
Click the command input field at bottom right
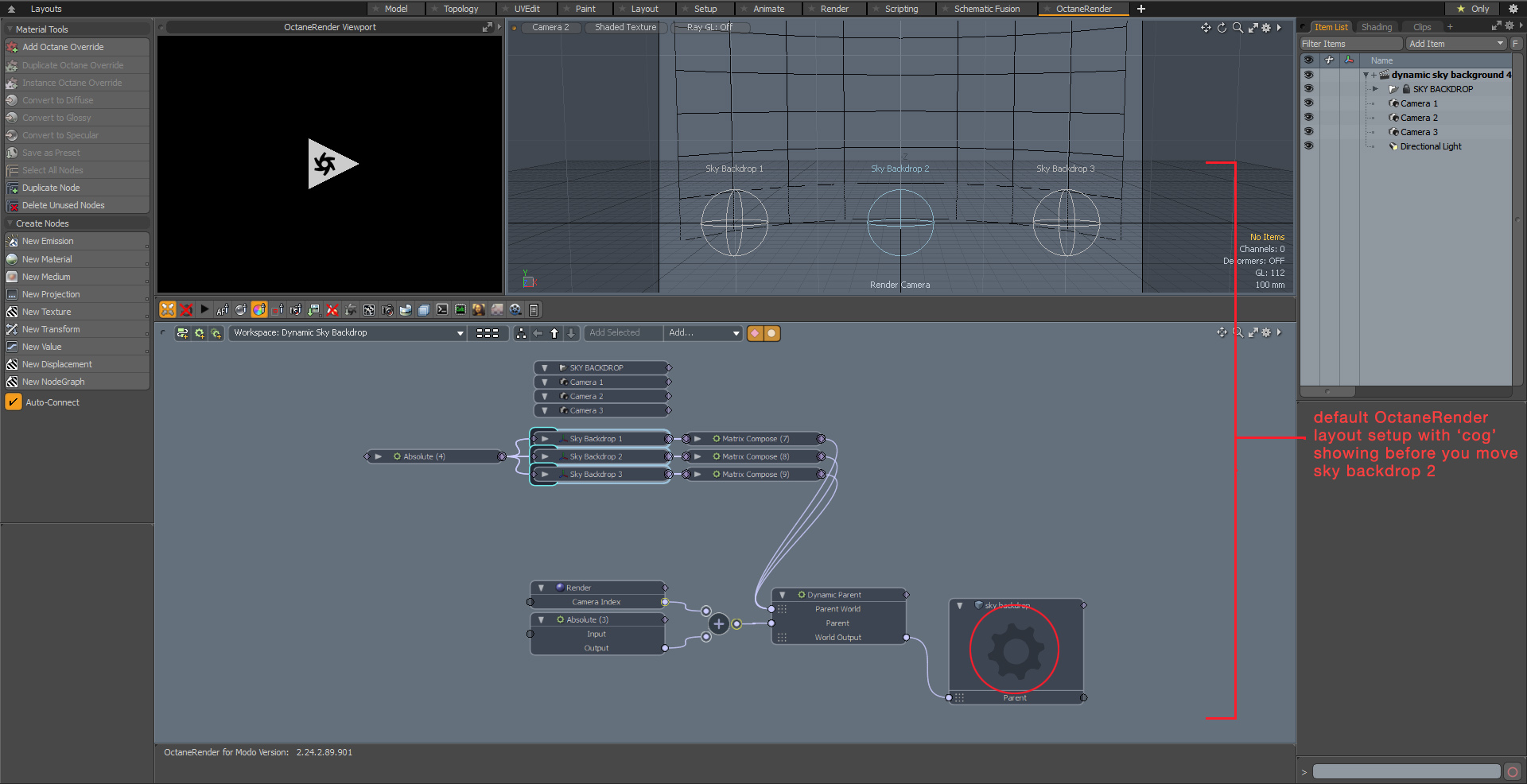pos(1406,771)
